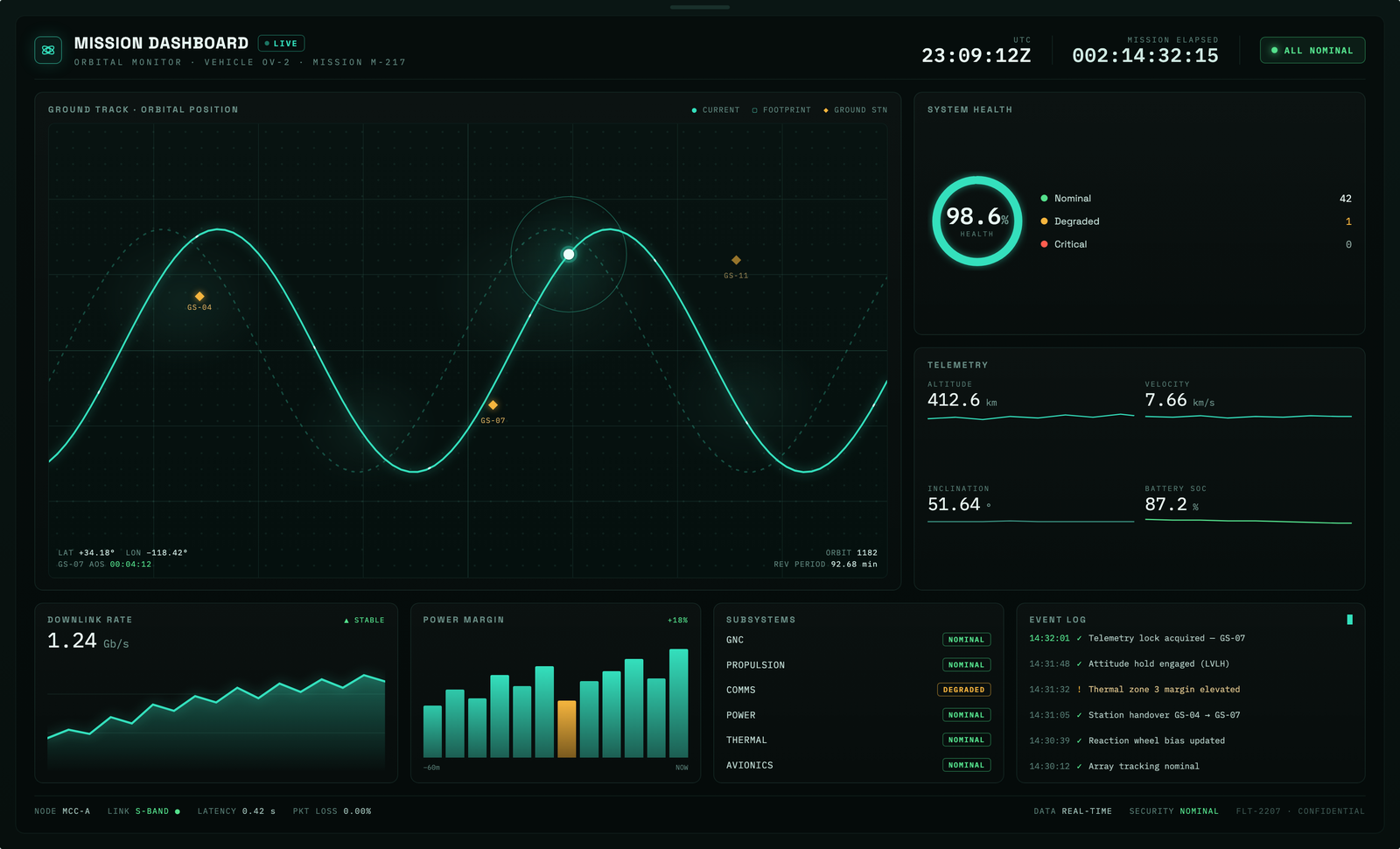Click the PROPULSION NOMINAL status badge
The height and width of the screenshot is (849, 1400).
(966, 665)
